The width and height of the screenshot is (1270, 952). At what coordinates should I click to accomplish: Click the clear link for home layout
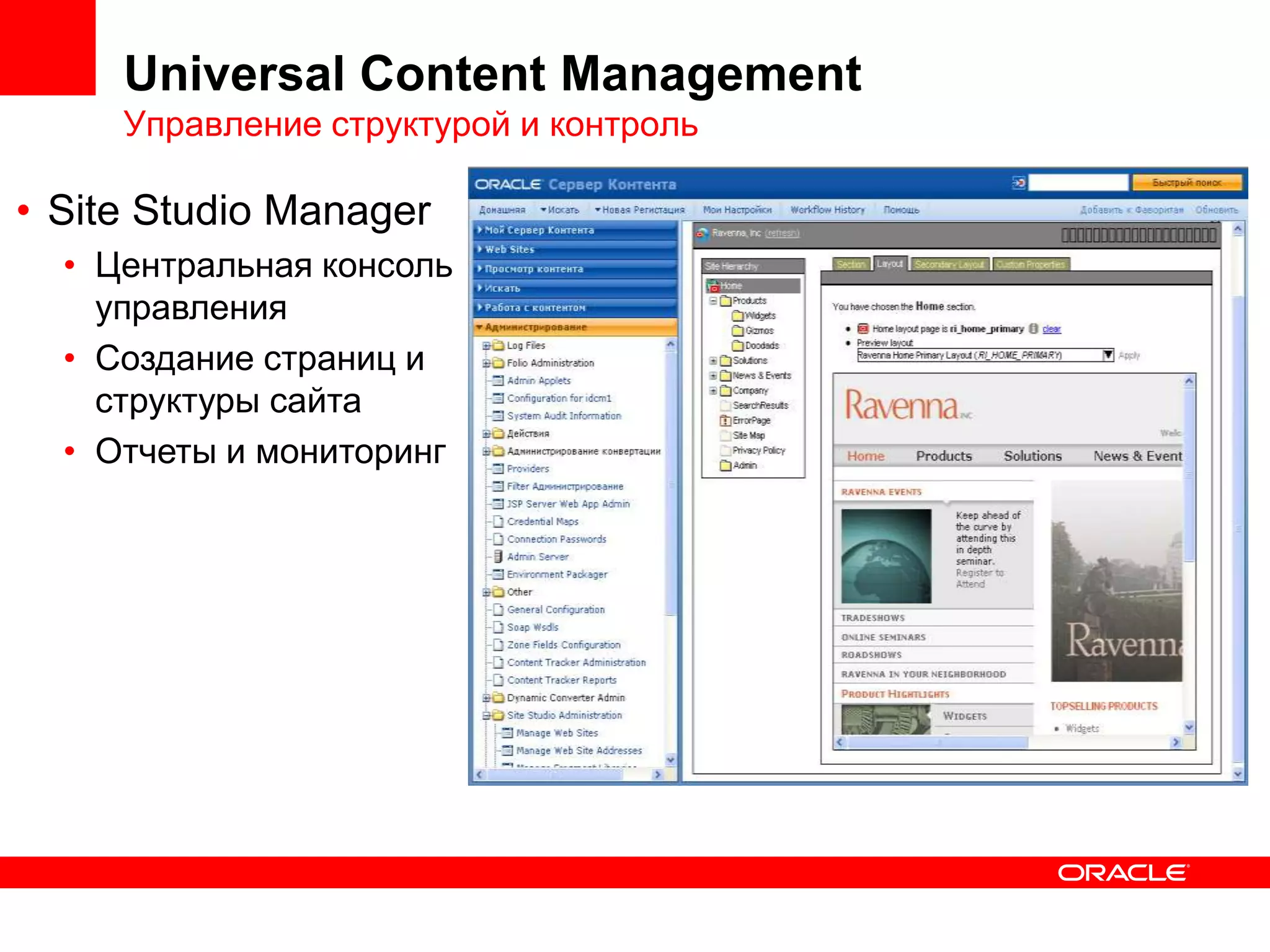tap(1051, 329)
